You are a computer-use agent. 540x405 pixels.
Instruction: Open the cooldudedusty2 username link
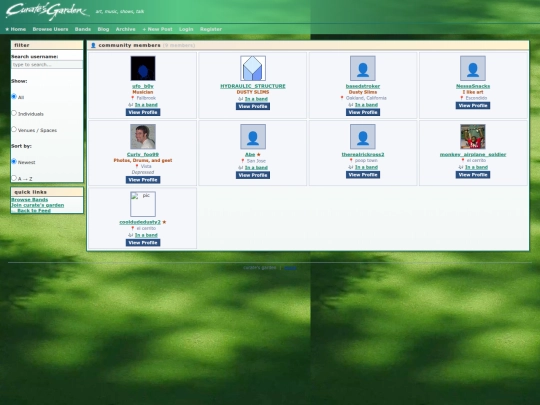pyautogui.click(x=140, y=222)
